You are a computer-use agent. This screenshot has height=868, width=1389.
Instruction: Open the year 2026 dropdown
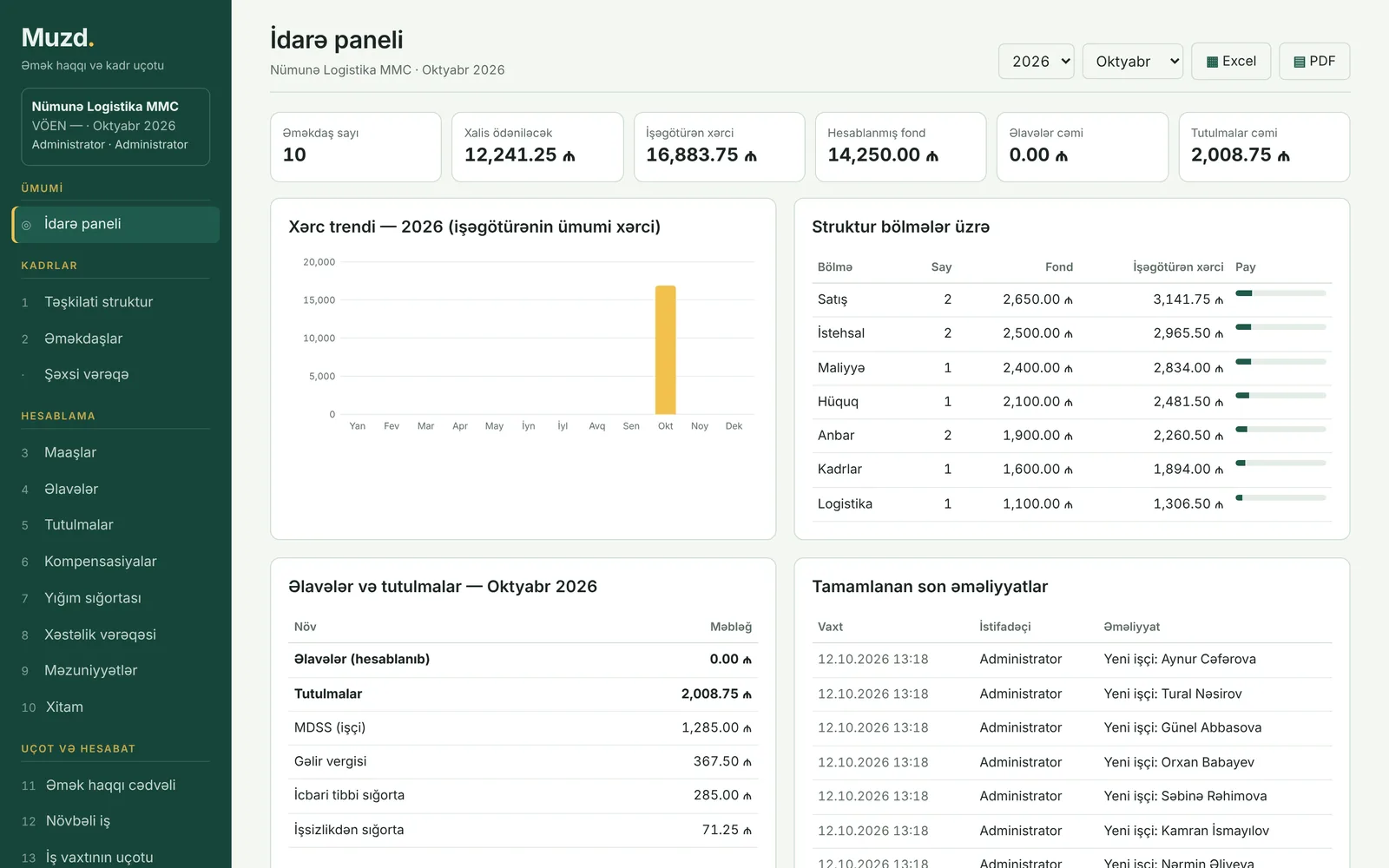coord(1037,62)
